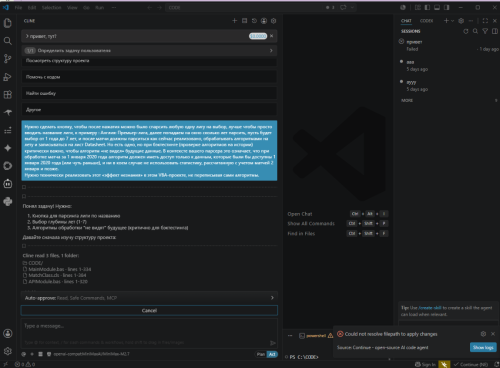Viewport: 500px width, 368px height.
Task: Open the Python icon in the activity bar
Action: pos(8,201)
